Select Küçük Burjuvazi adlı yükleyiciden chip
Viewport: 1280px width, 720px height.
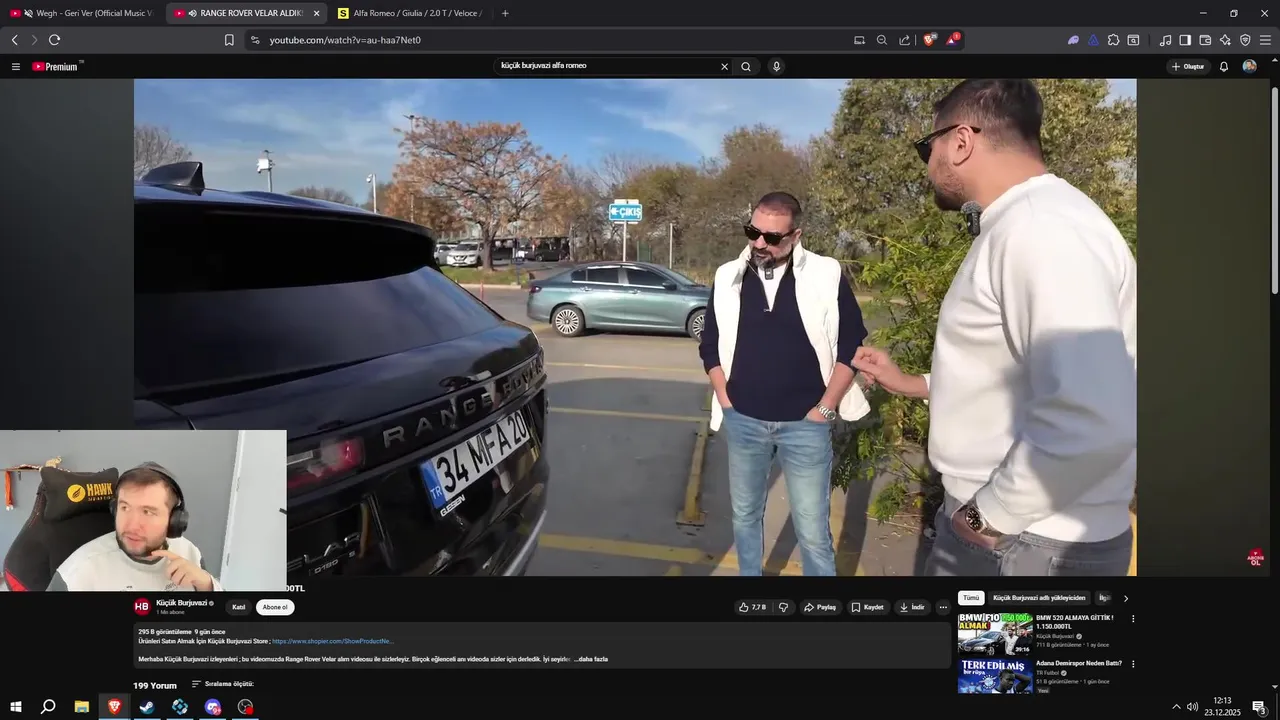coord(1039,598)
